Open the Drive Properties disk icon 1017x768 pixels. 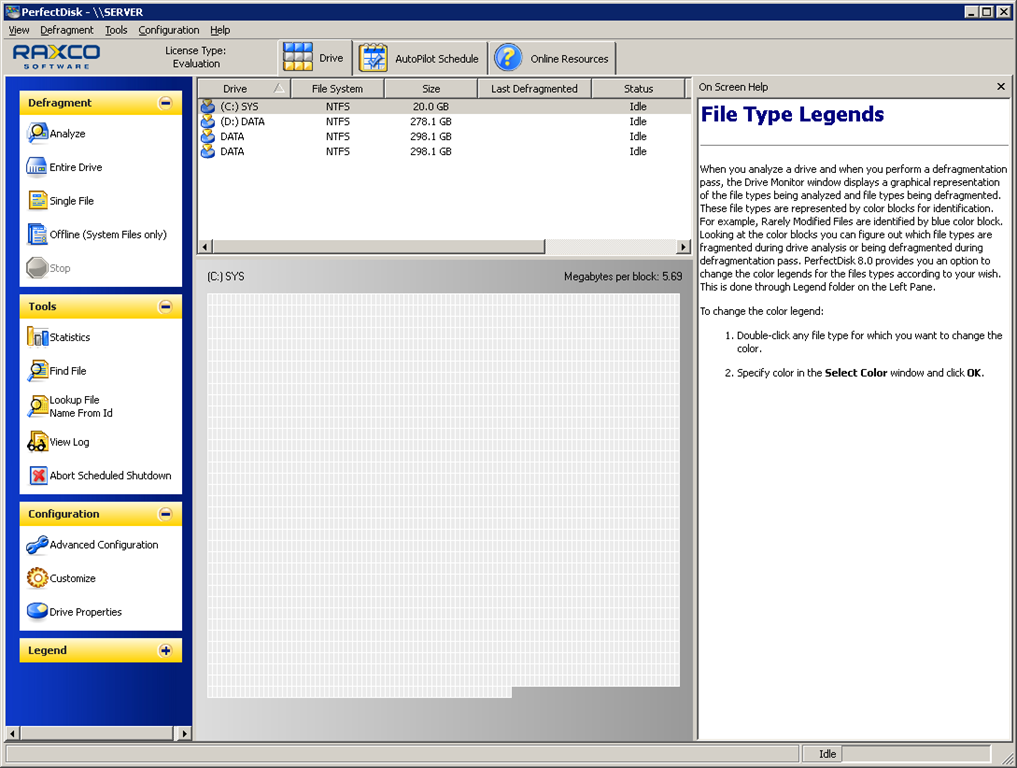click(37, 611)
